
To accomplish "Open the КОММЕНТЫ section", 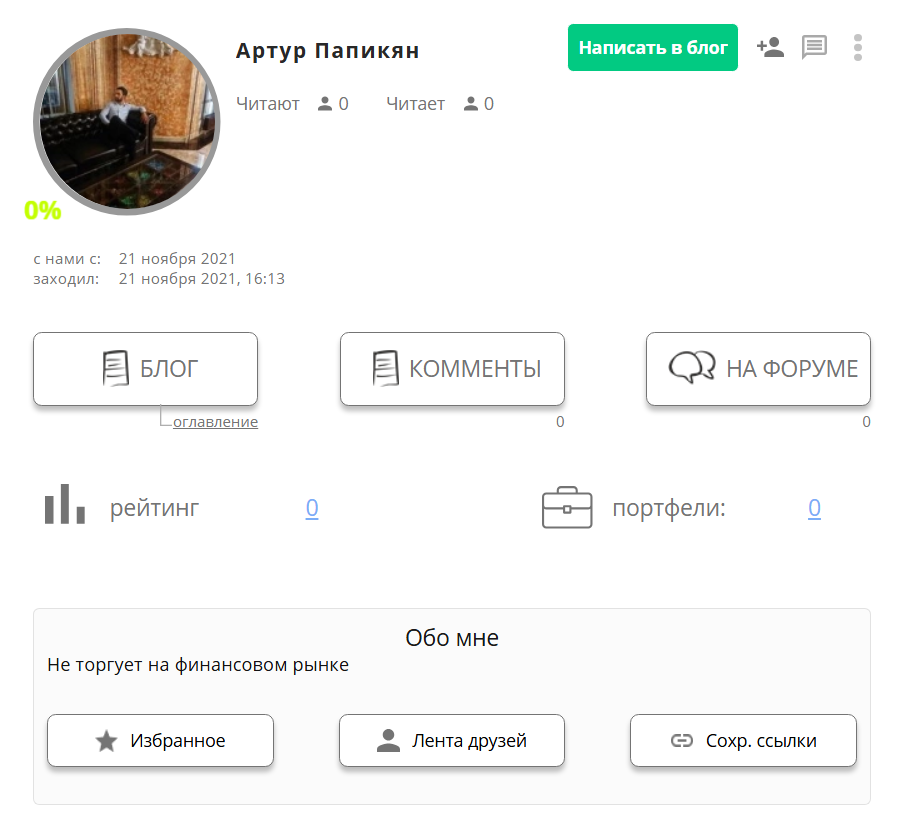I will [x=452, y=369].
